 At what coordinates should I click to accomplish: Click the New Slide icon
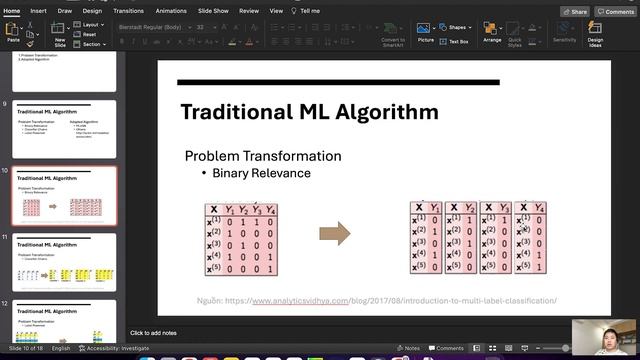point(58,28)
